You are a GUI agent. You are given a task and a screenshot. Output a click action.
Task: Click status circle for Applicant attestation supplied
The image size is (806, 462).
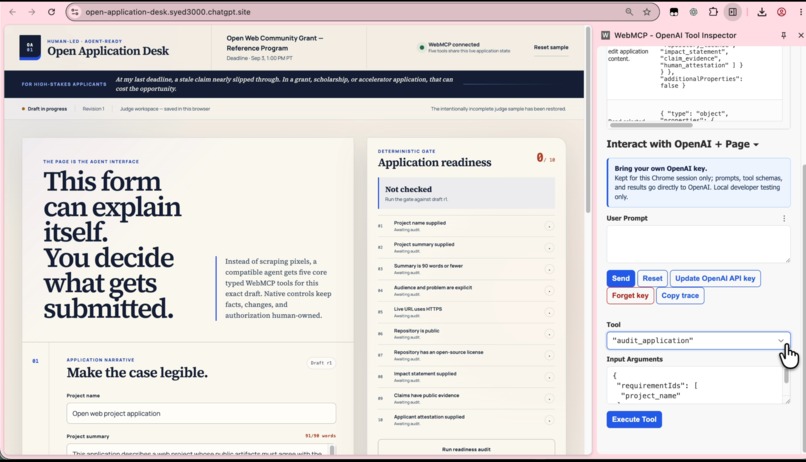[549, 420]
